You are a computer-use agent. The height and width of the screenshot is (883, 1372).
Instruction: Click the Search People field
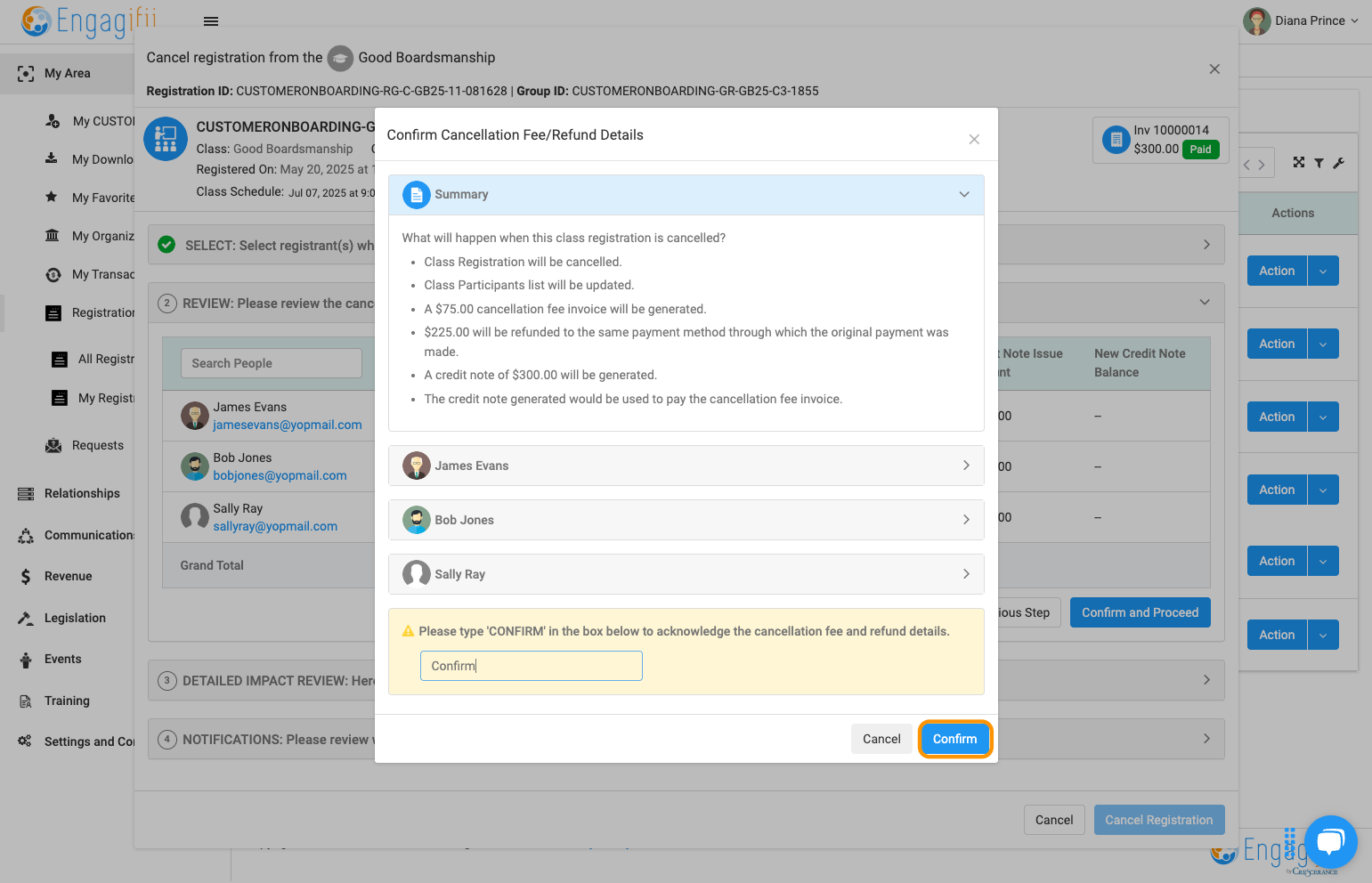272,363
